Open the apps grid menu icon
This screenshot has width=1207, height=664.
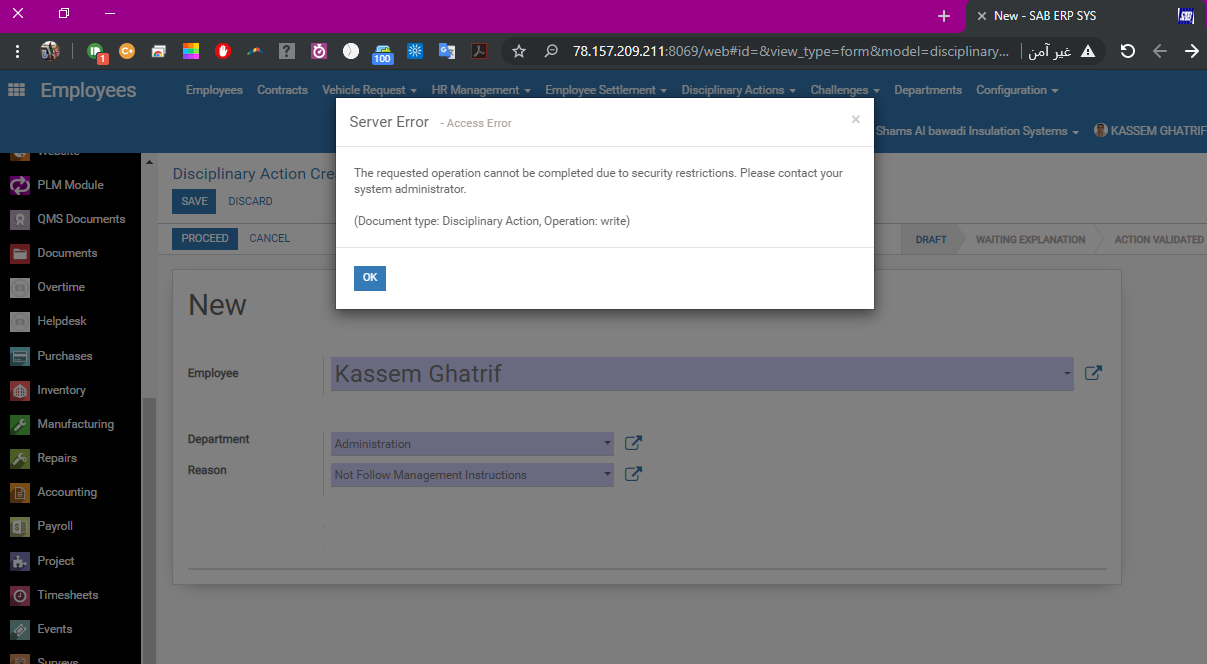(x=16, y=90)
